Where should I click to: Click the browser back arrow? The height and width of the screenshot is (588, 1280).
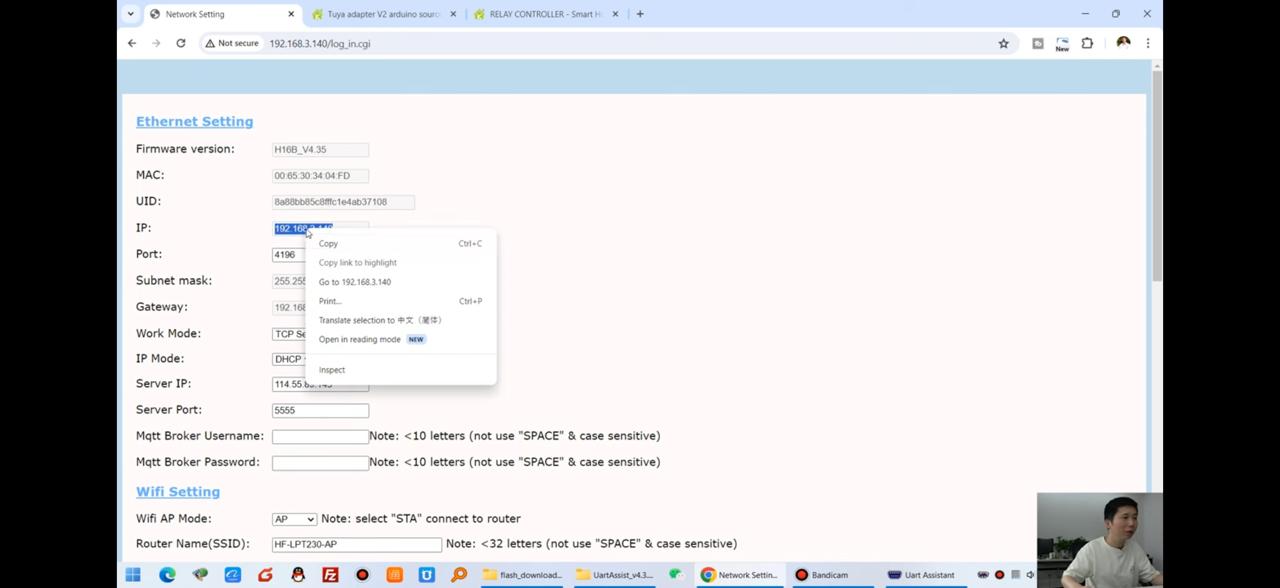(x=132, y=43)
